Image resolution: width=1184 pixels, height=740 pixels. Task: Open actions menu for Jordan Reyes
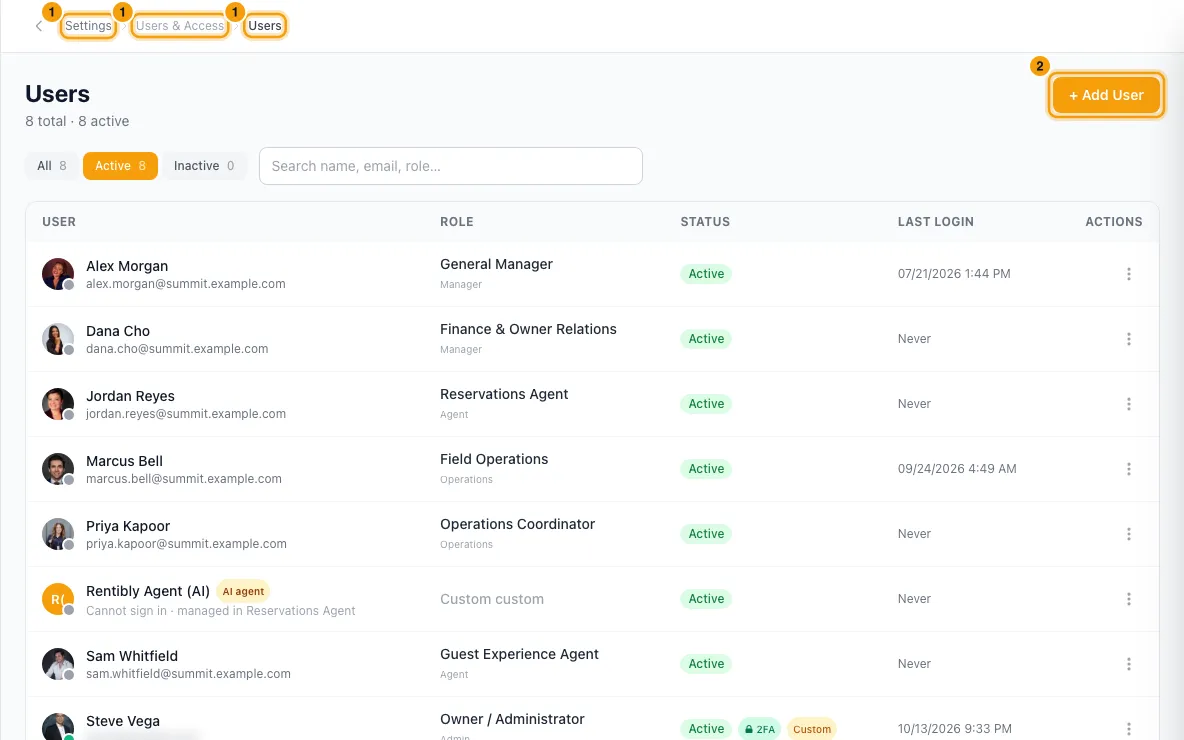coord(1129,404)
